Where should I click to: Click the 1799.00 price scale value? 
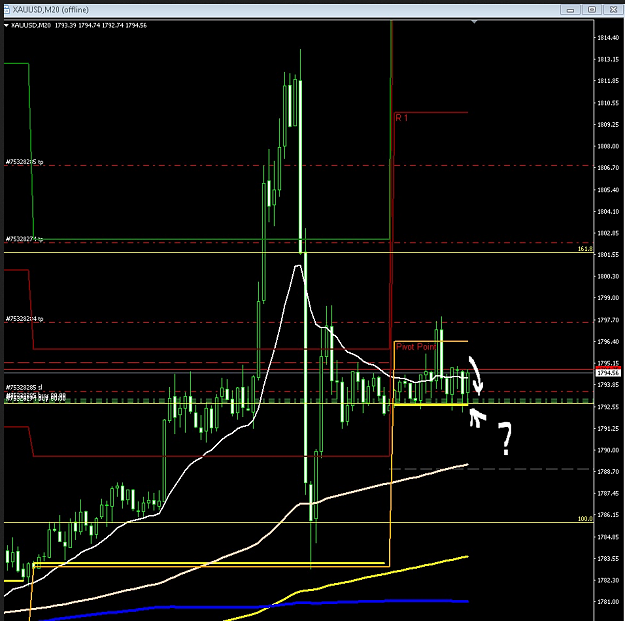point(608,298)
